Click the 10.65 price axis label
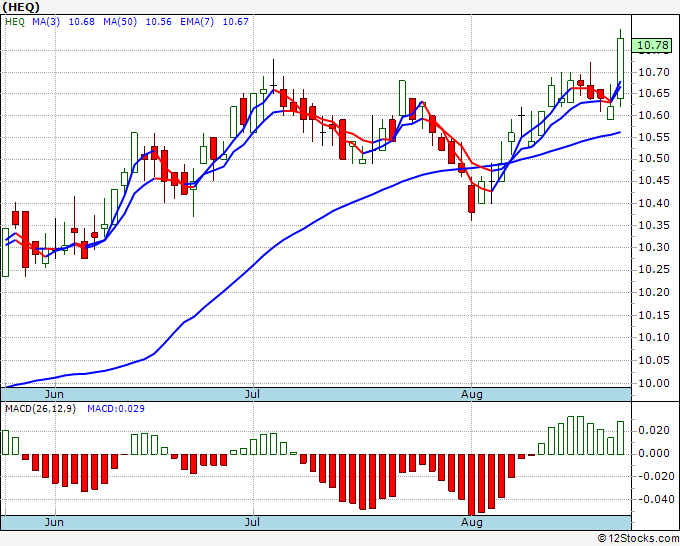680x546 pixels. (x=654, y=94)
